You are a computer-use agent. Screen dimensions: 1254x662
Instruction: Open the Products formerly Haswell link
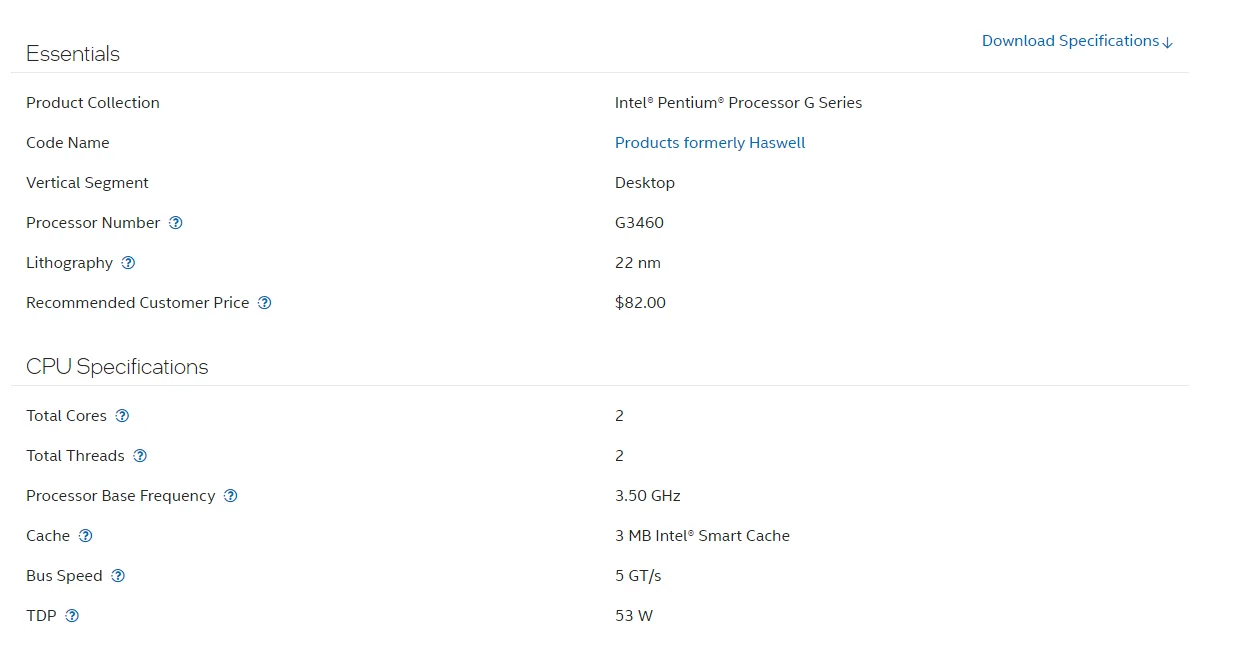pos(710,143)
